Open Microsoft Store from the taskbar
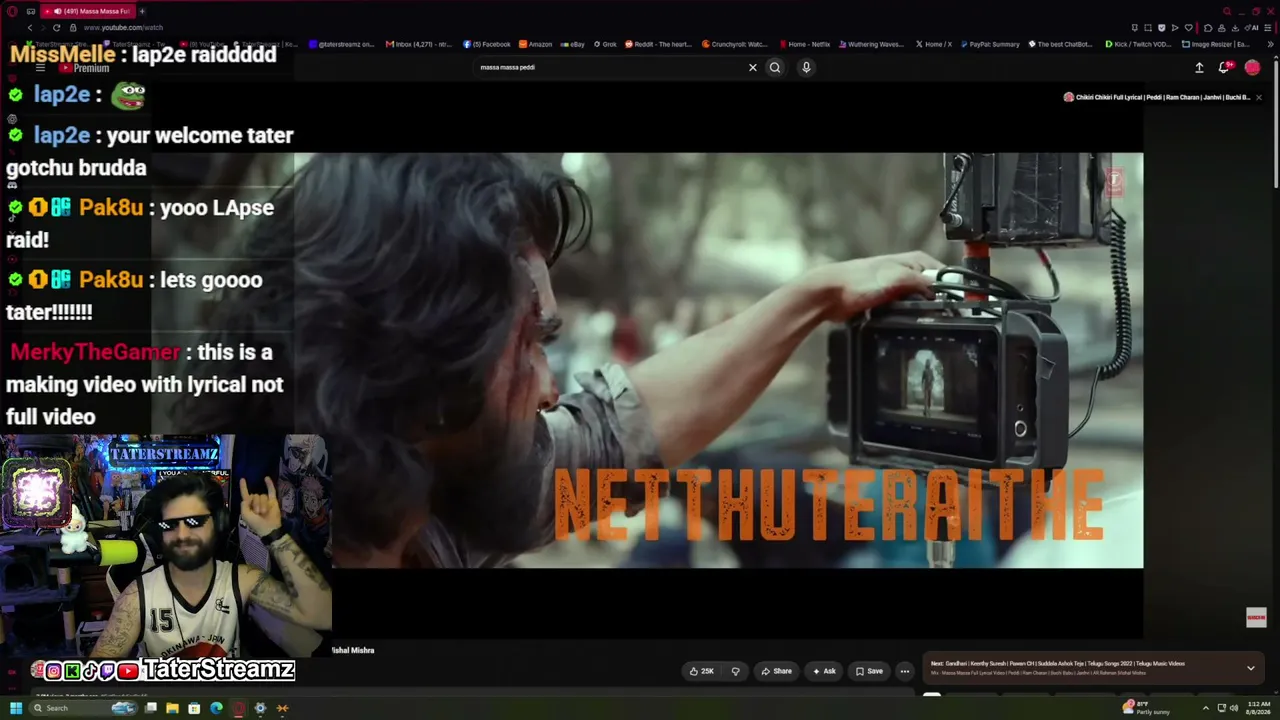Image resolution: width=1280 pixels, height=720 pixels. pos(194,708)
